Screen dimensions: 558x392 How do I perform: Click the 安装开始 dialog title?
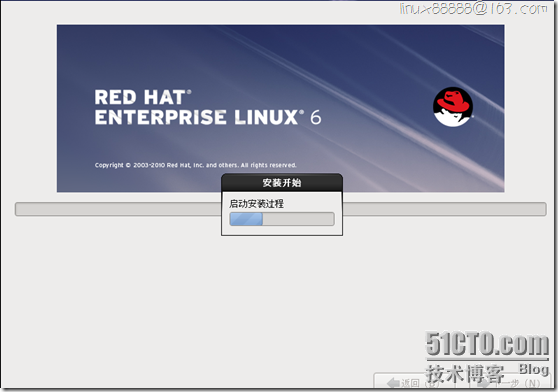(282, 183)
